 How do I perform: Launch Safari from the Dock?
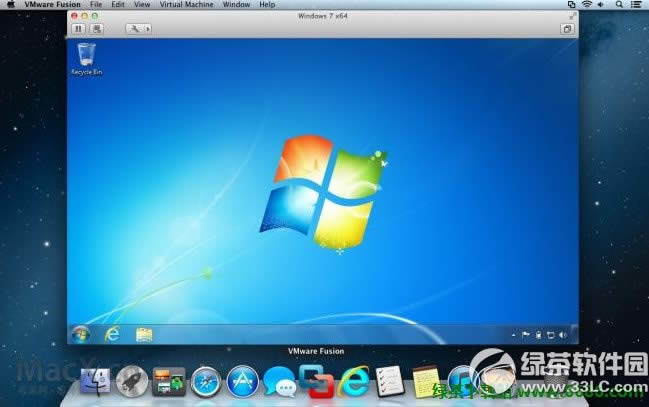(x=206, y=381)
